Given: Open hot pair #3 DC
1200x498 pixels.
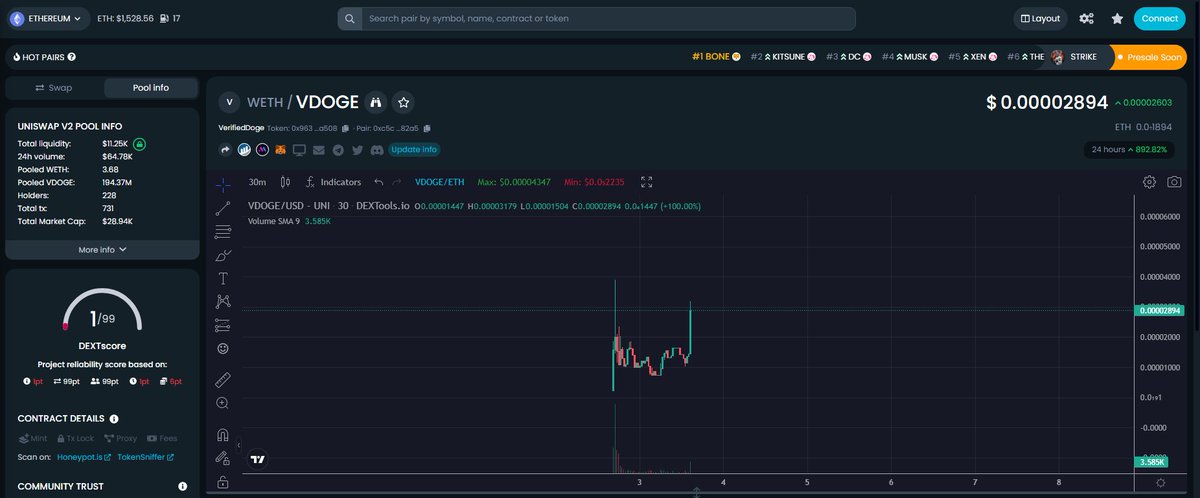Looking at the screenshot, I should (x=849, y=57).
